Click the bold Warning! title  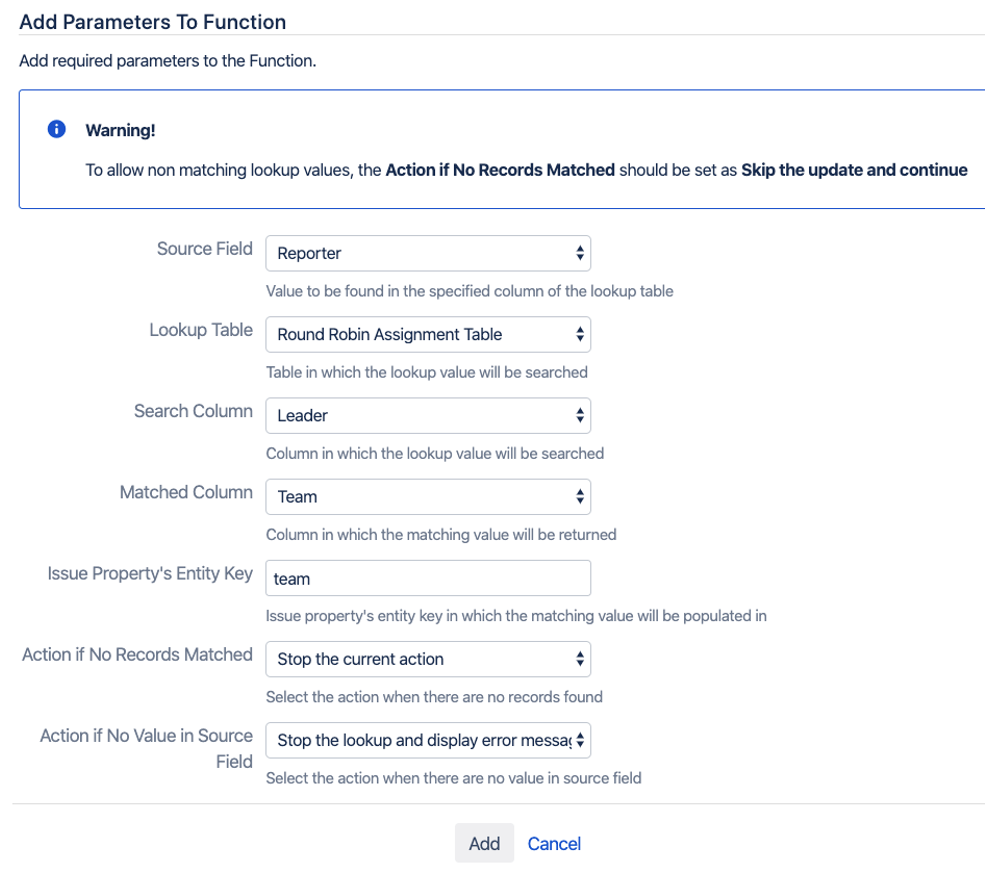coord(120,131)
